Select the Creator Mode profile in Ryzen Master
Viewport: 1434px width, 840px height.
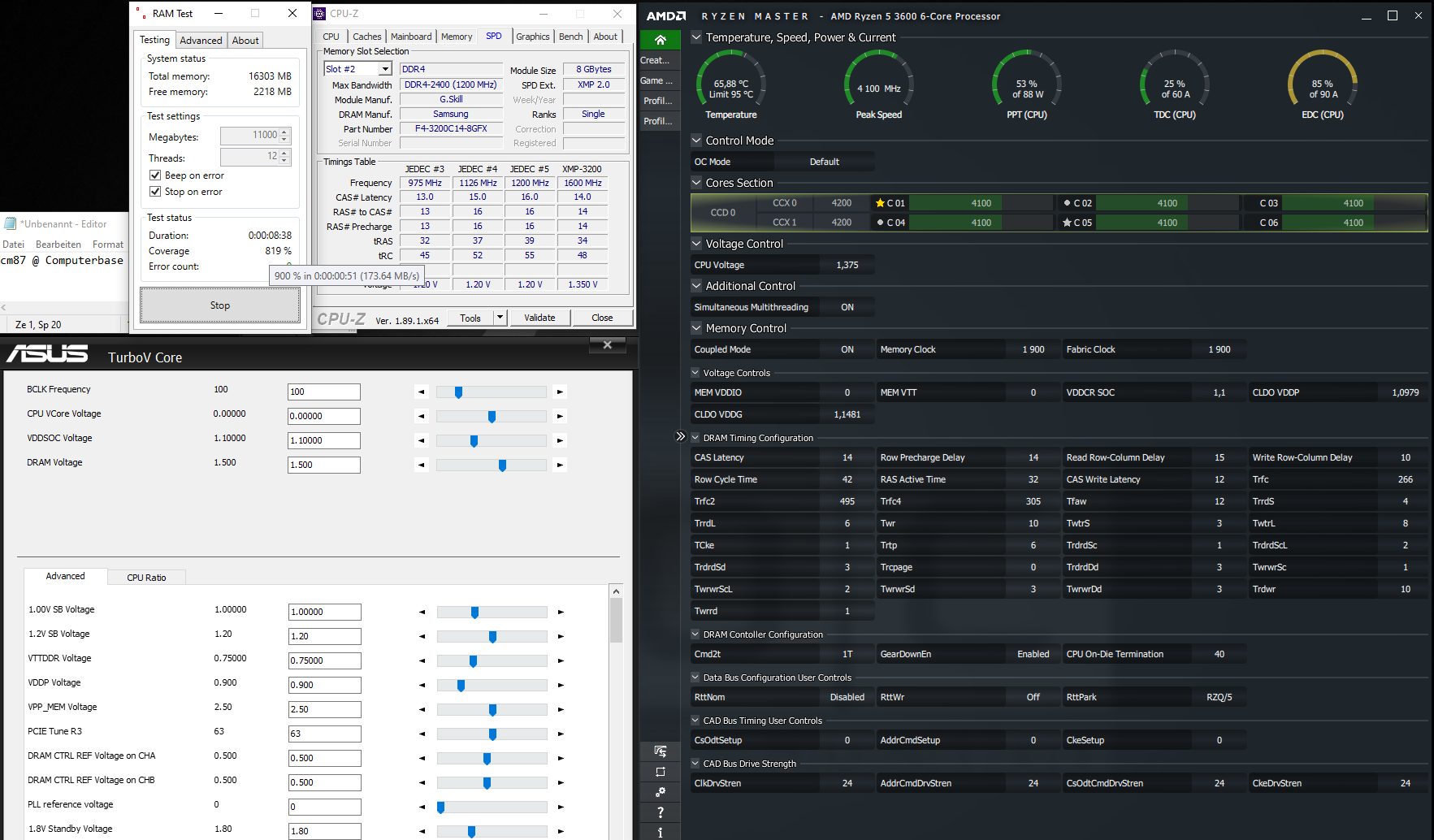coord(660,60)
